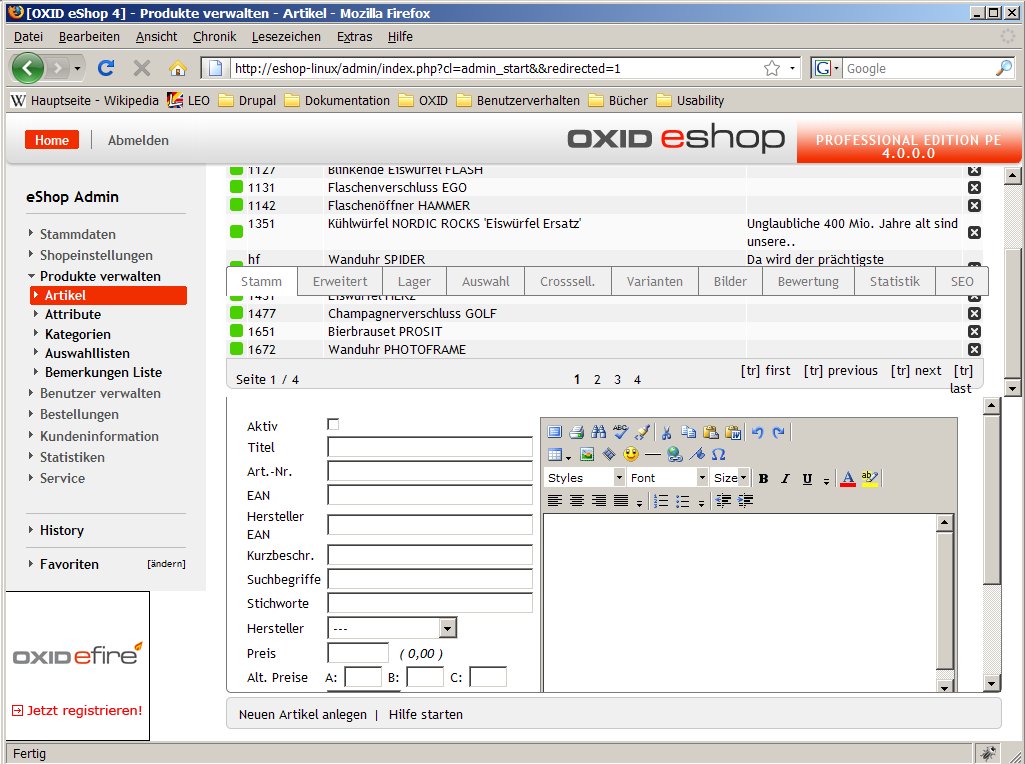The image size is (1025, 764).
Task: Switch to the Lager tab
Action: coord(414,281)
